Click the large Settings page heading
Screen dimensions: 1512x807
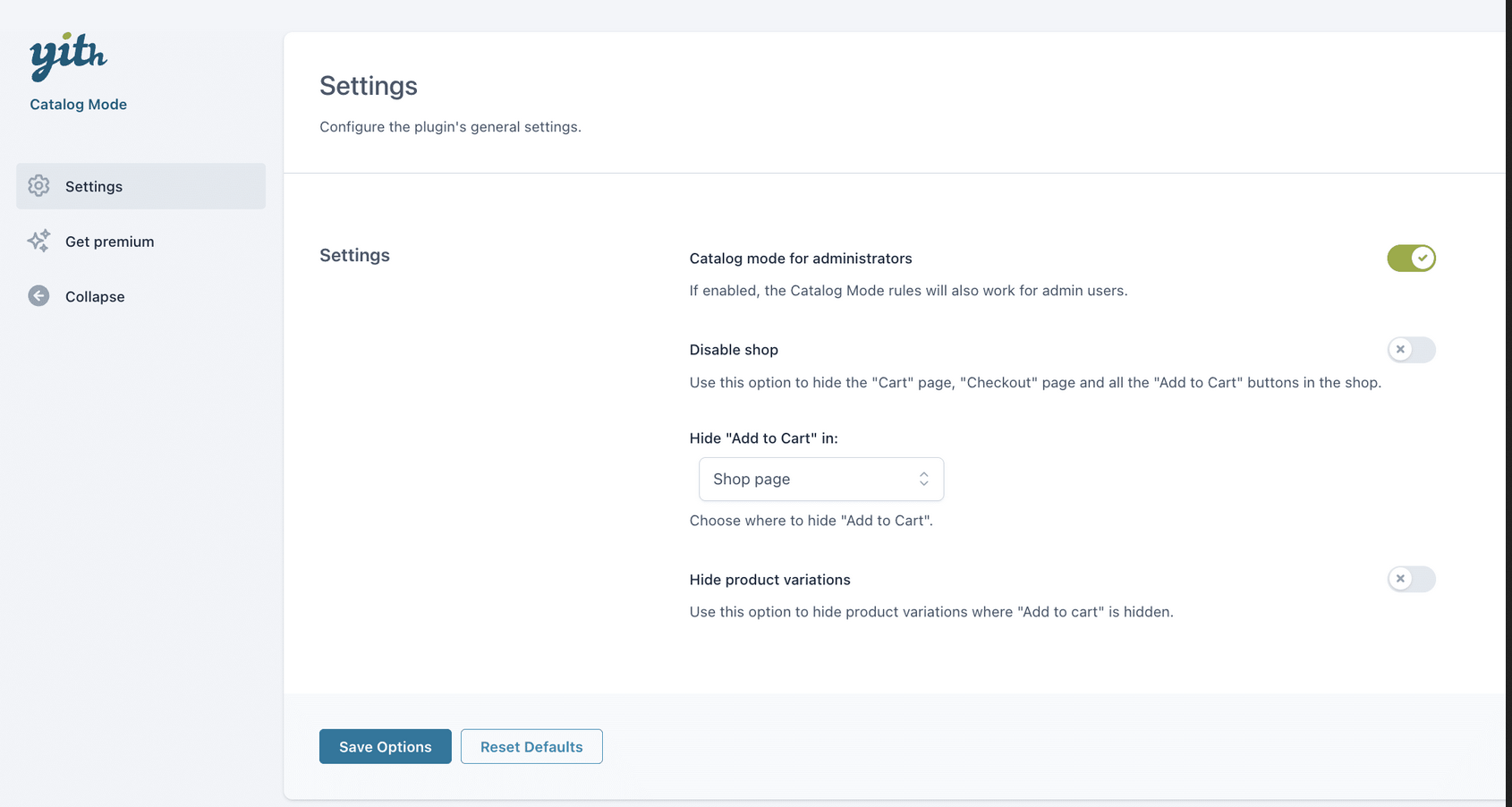(369, 86)
